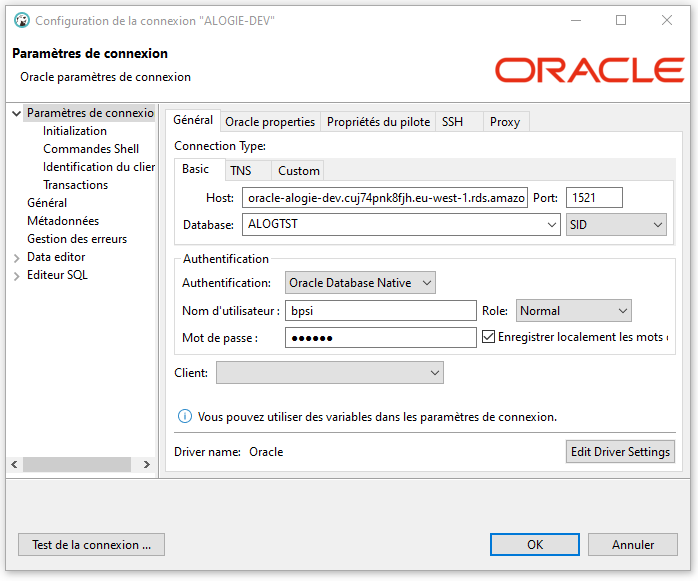Viewport: 698px width, 581px height.
Task: Click into the Port field
Action: click(x=594, y=198)
